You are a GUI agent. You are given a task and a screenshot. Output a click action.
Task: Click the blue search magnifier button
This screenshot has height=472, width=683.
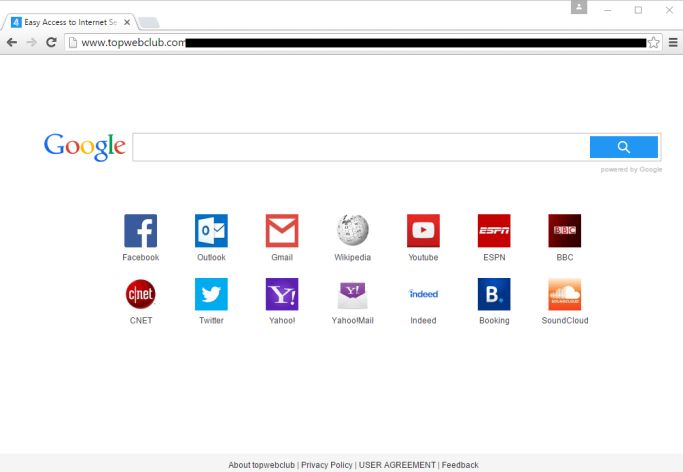[624, 147]
